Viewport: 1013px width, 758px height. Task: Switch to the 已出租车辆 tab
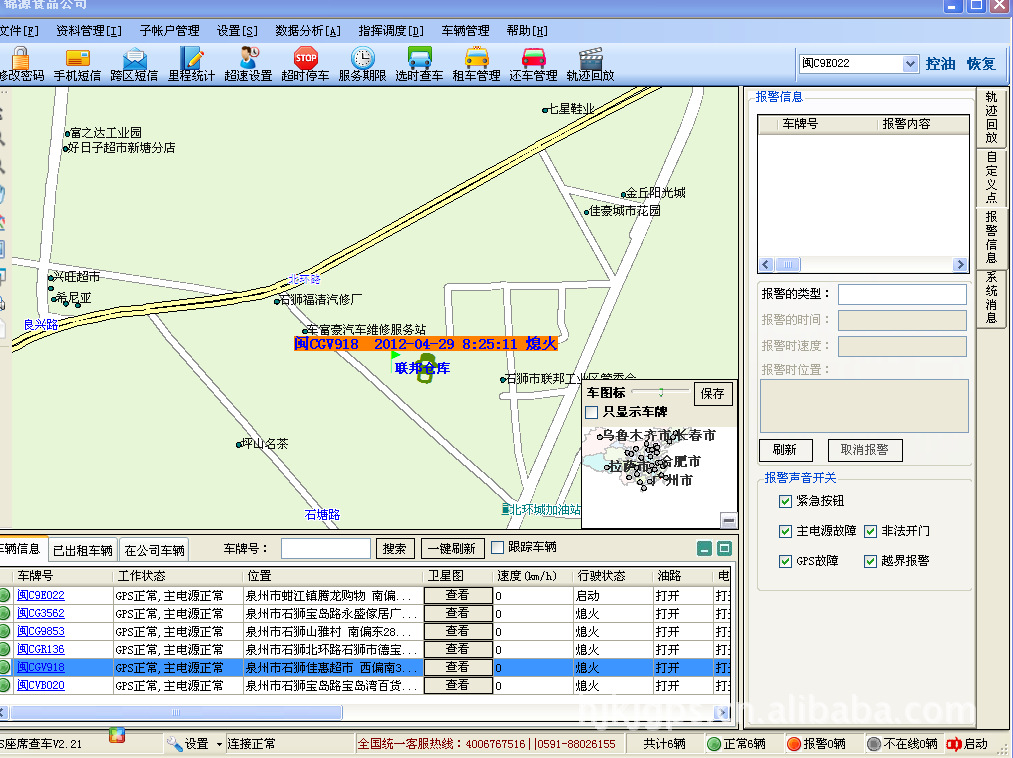coord(83,549)
